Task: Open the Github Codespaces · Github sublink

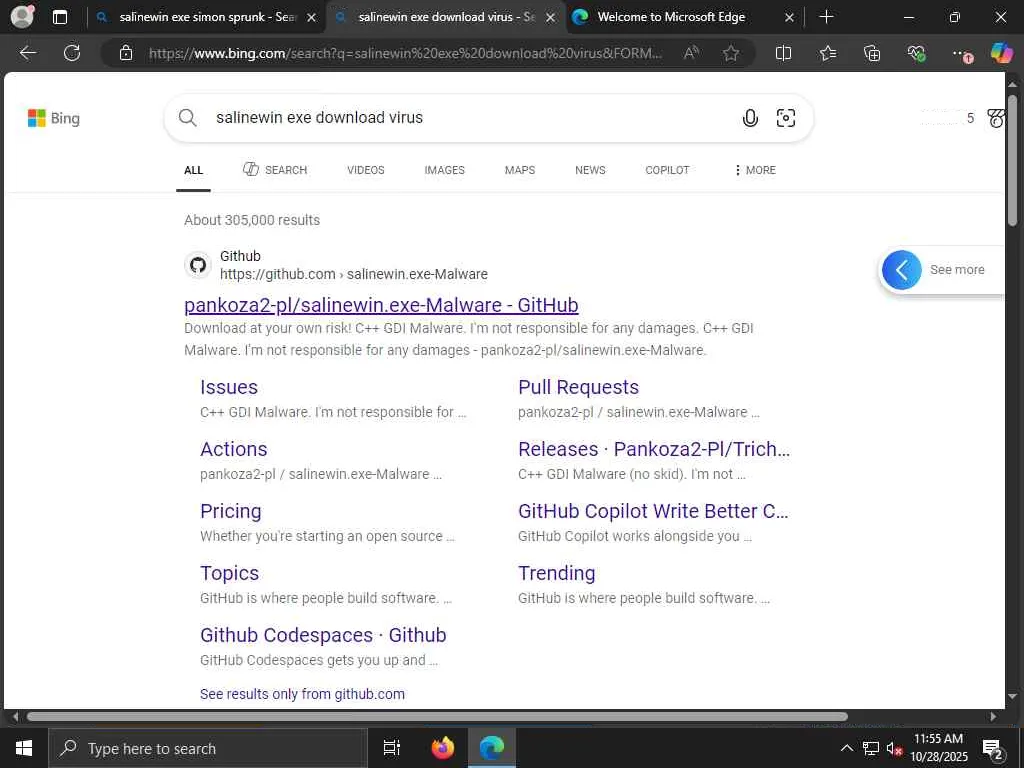Action: 323,635
